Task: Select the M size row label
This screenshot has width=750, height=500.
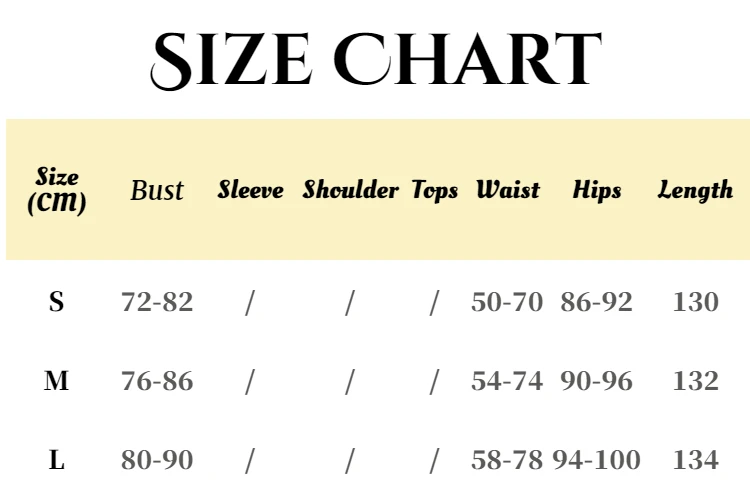Action: (56, 381)
